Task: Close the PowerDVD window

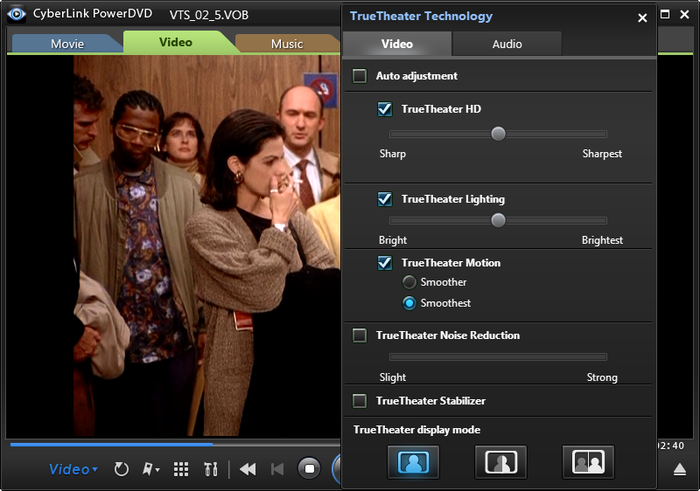Action: point(684,14)
